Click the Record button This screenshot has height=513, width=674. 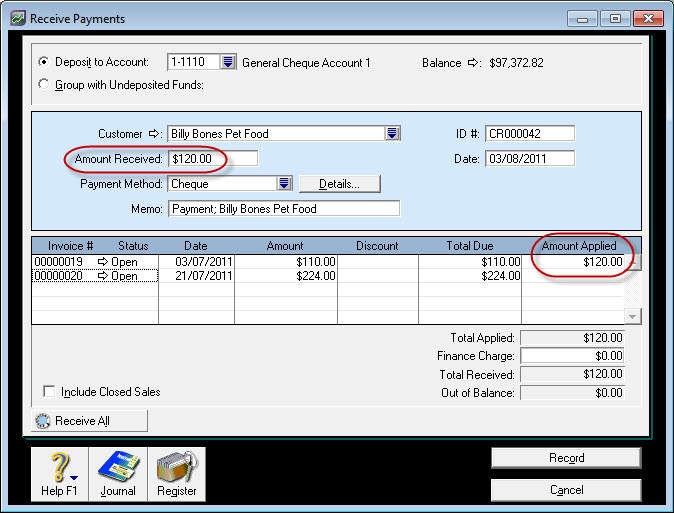(565, 458)
